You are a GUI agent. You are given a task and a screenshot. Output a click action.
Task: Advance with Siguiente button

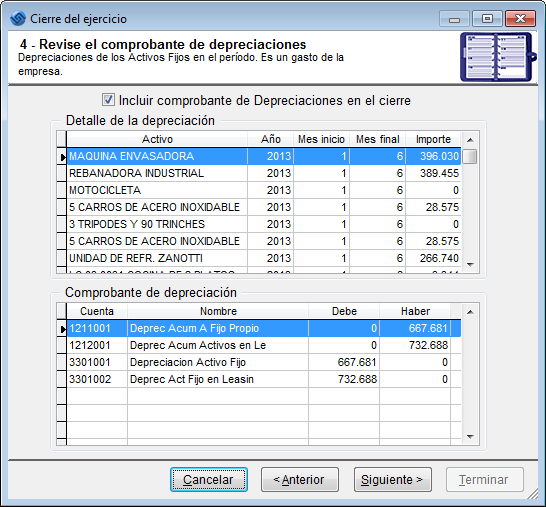pyautogui.click(x=393, y=479)
